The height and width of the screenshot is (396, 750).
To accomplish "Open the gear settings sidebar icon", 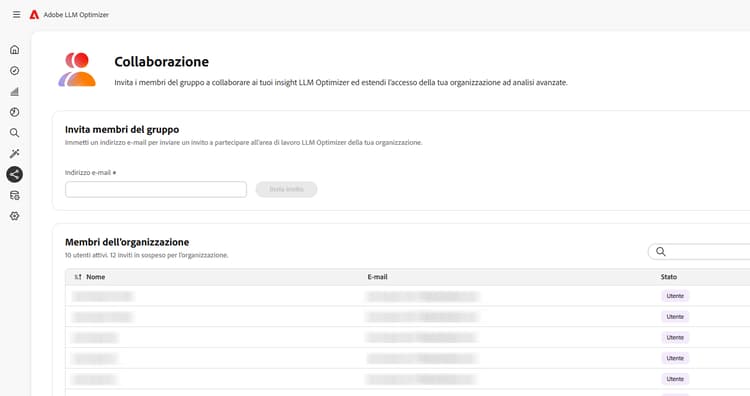I will coord(15,216).
